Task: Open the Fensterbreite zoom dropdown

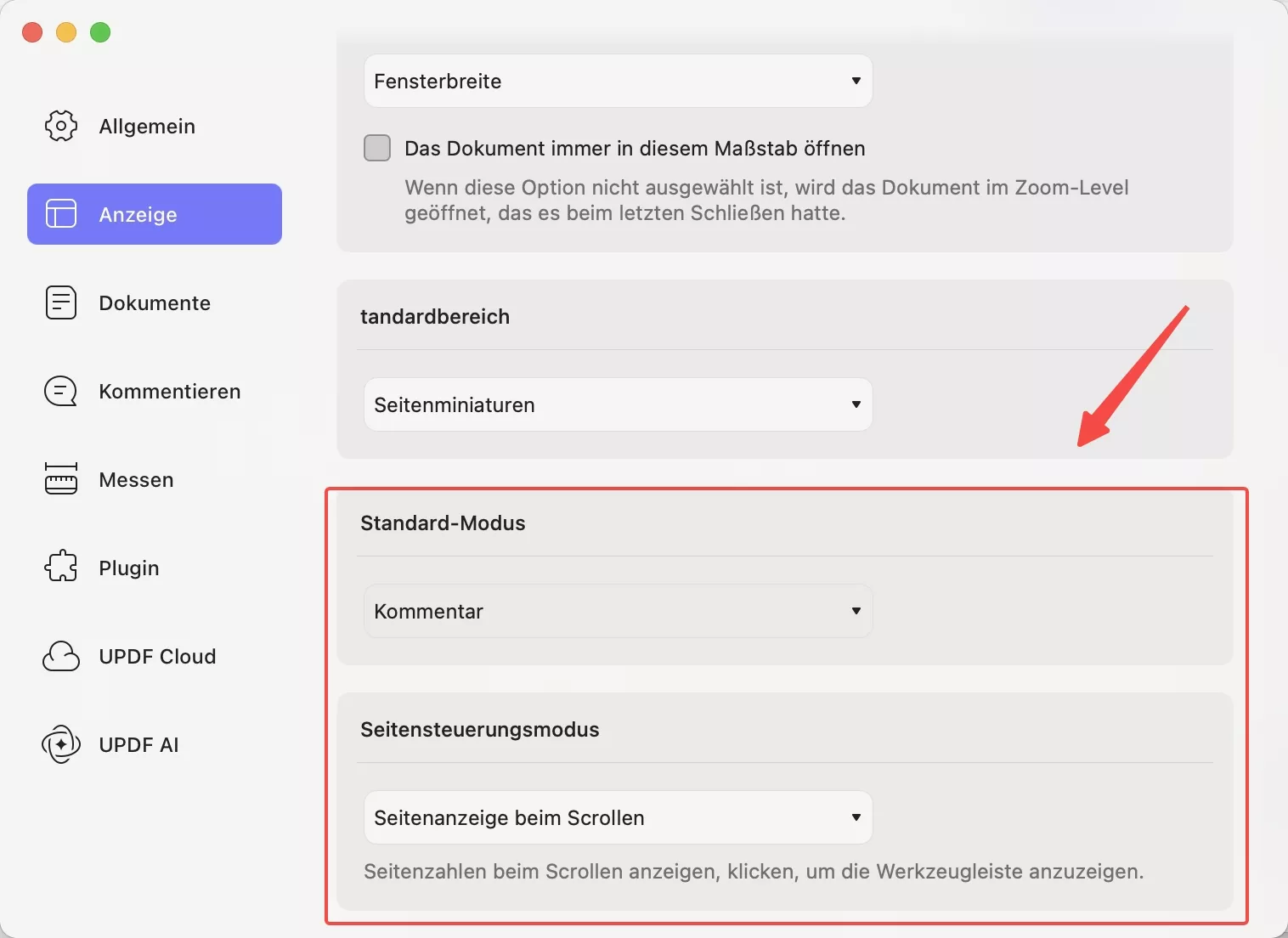Action: point(618,81)
